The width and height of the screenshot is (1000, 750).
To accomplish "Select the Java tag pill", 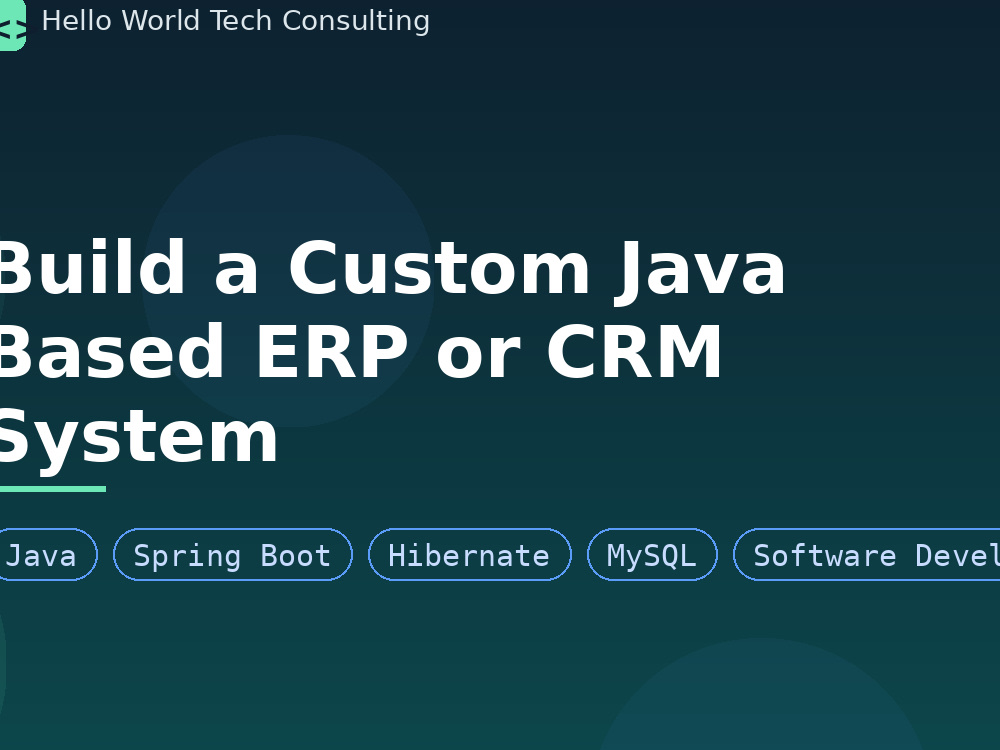I will (x=47, y=555).
